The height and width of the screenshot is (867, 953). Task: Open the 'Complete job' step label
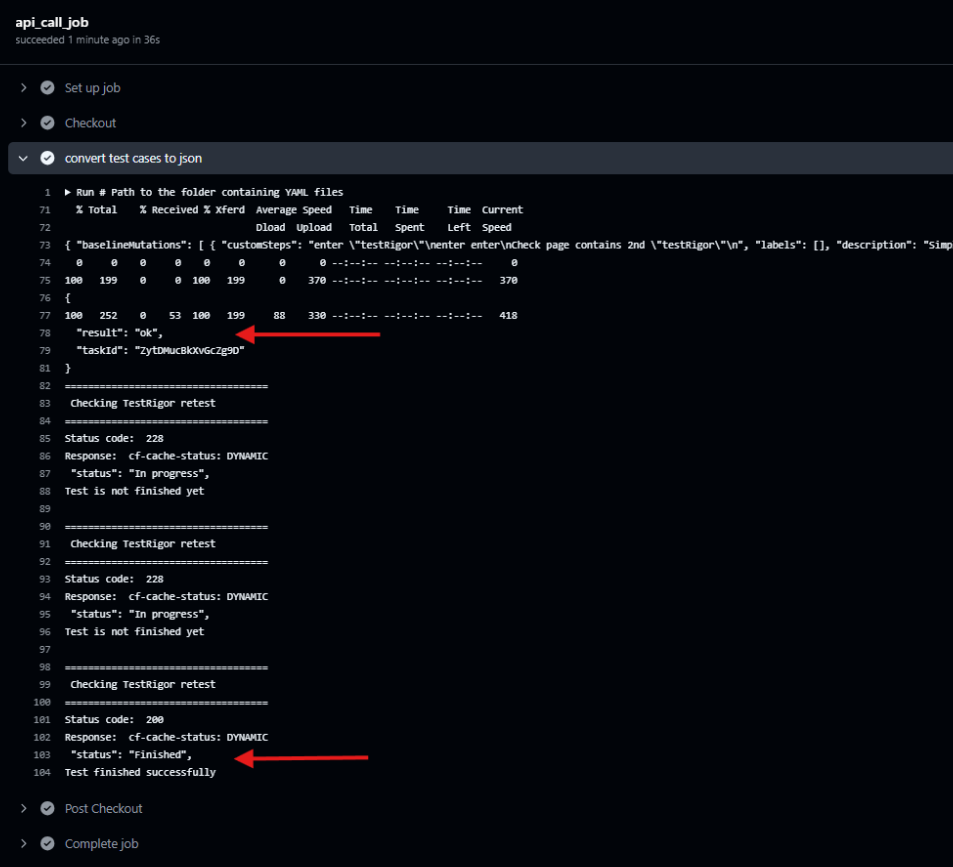click(101, 843)
